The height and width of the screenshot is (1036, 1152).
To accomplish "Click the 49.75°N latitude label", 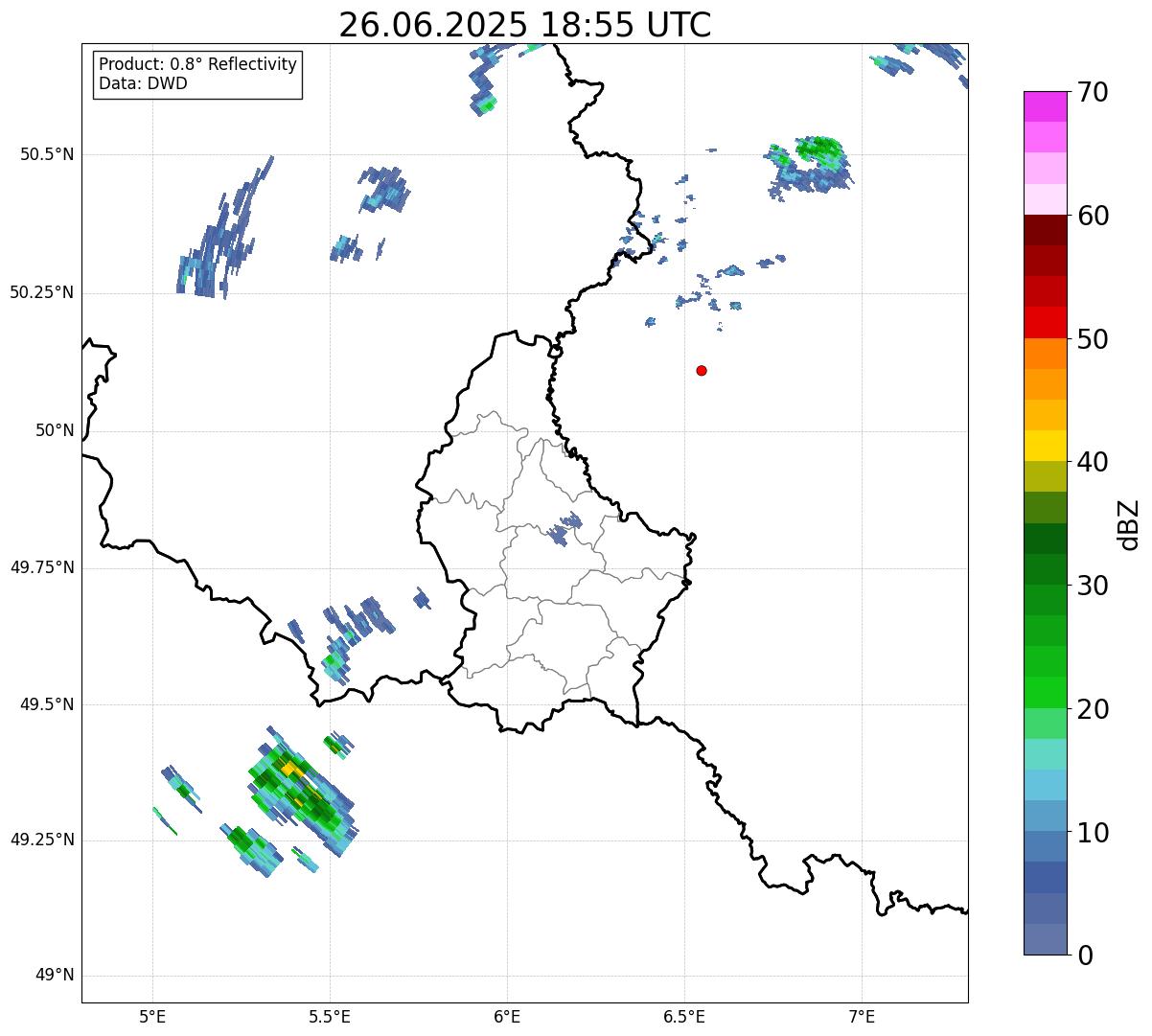I will 42,567.
